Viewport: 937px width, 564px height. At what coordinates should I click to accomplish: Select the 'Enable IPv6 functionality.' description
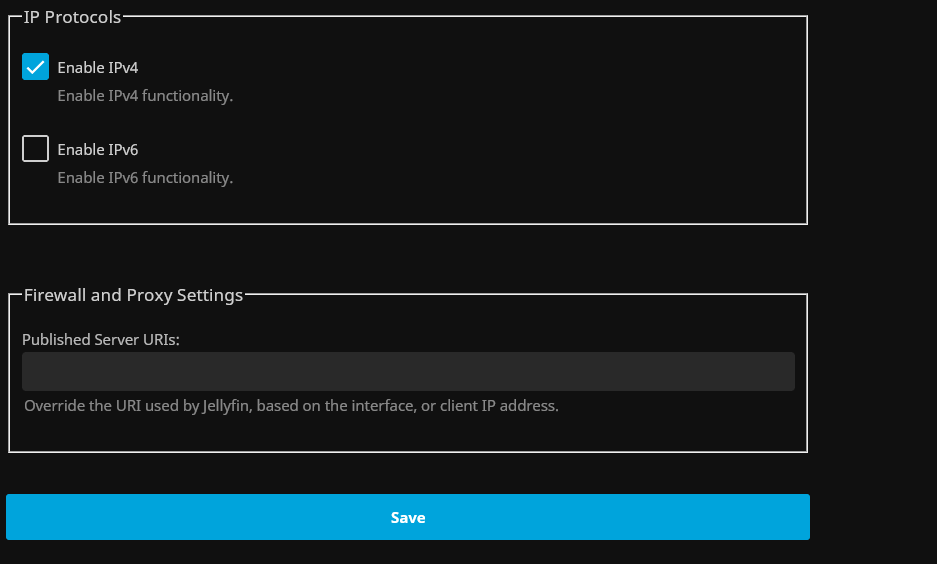pos(145,178)
